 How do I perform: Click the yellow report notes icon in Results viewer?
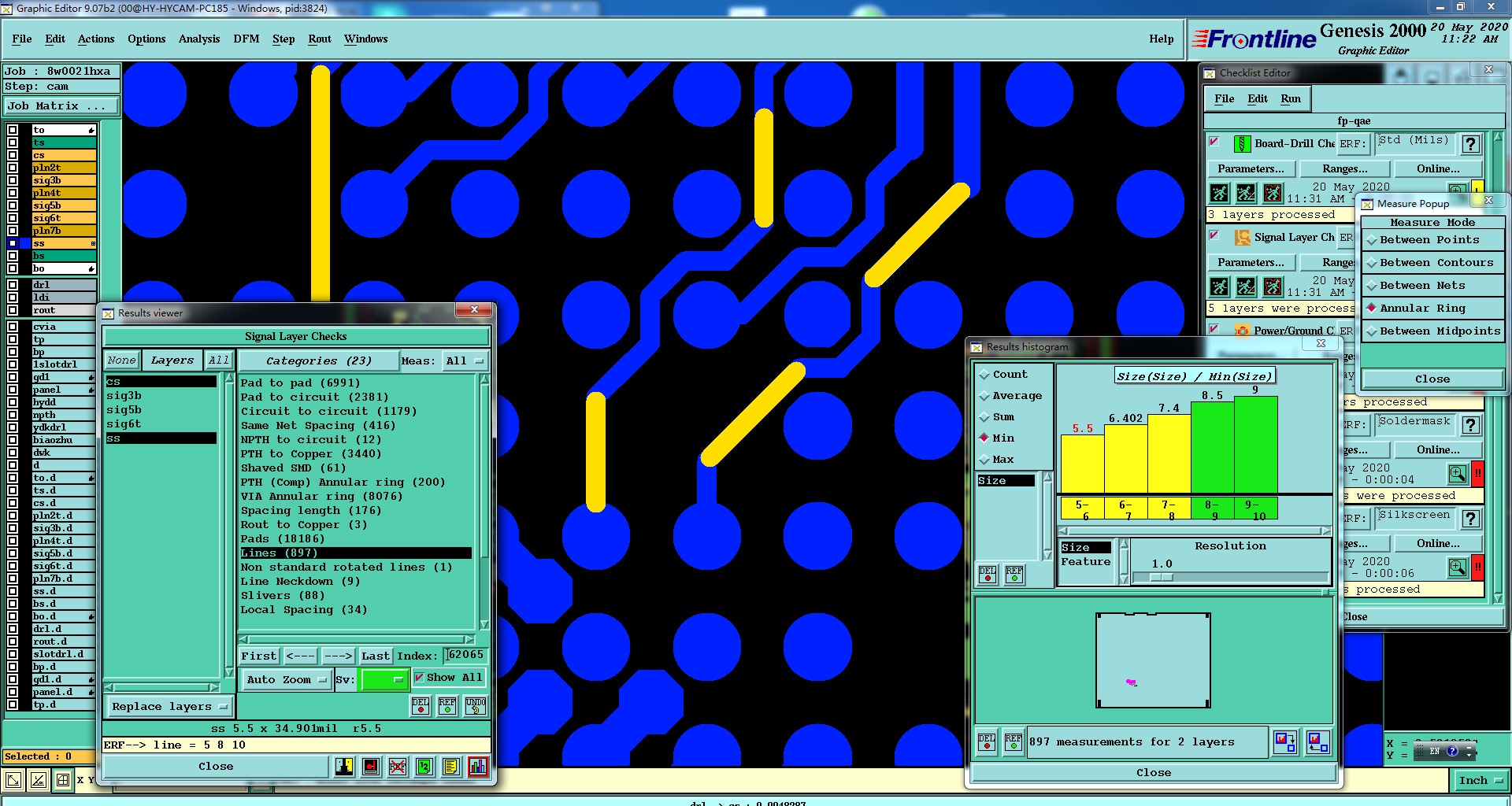450,767
